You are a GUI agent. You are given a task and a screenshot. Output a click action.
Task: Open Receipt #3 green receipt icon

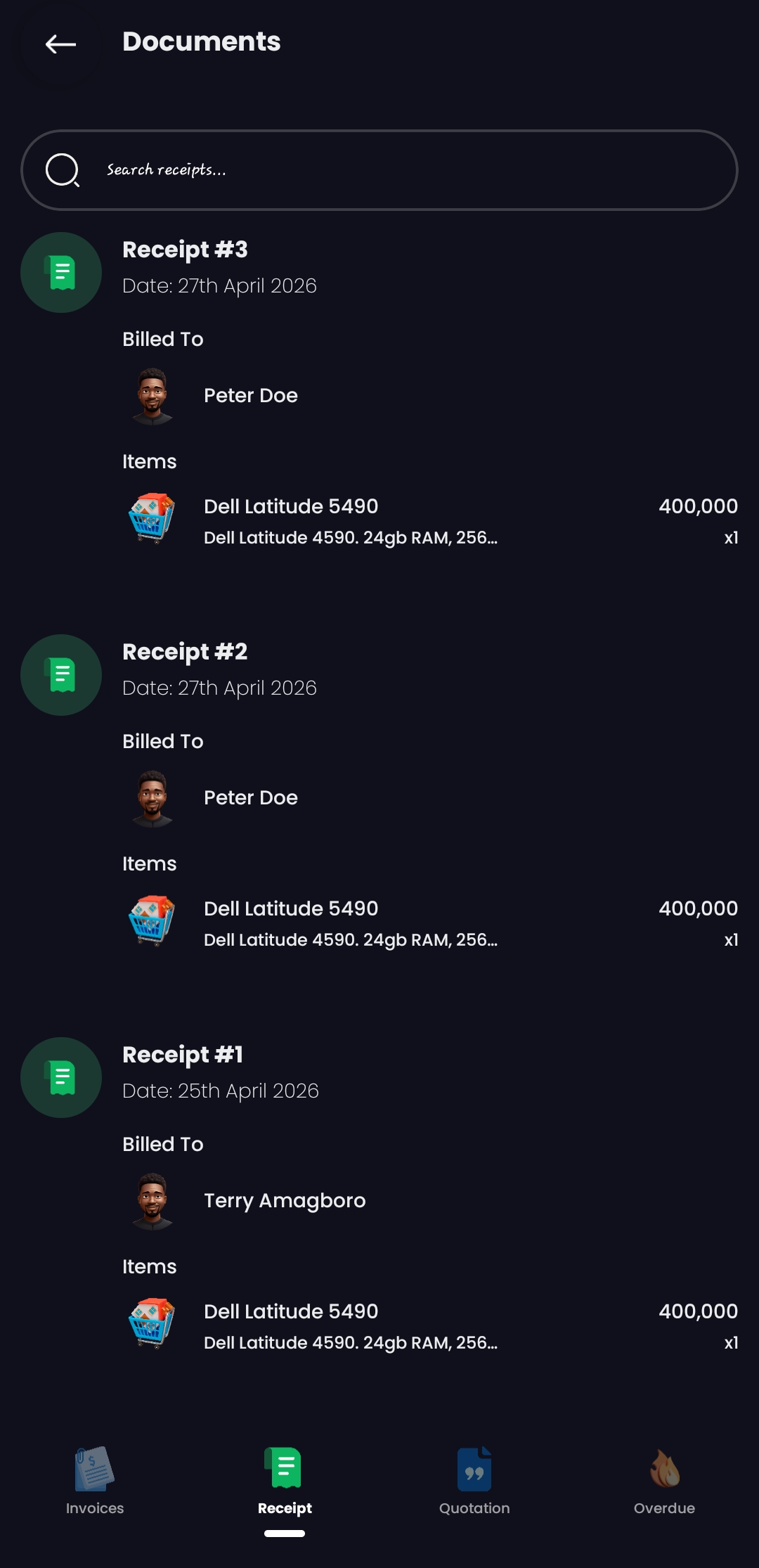point(61,272)
